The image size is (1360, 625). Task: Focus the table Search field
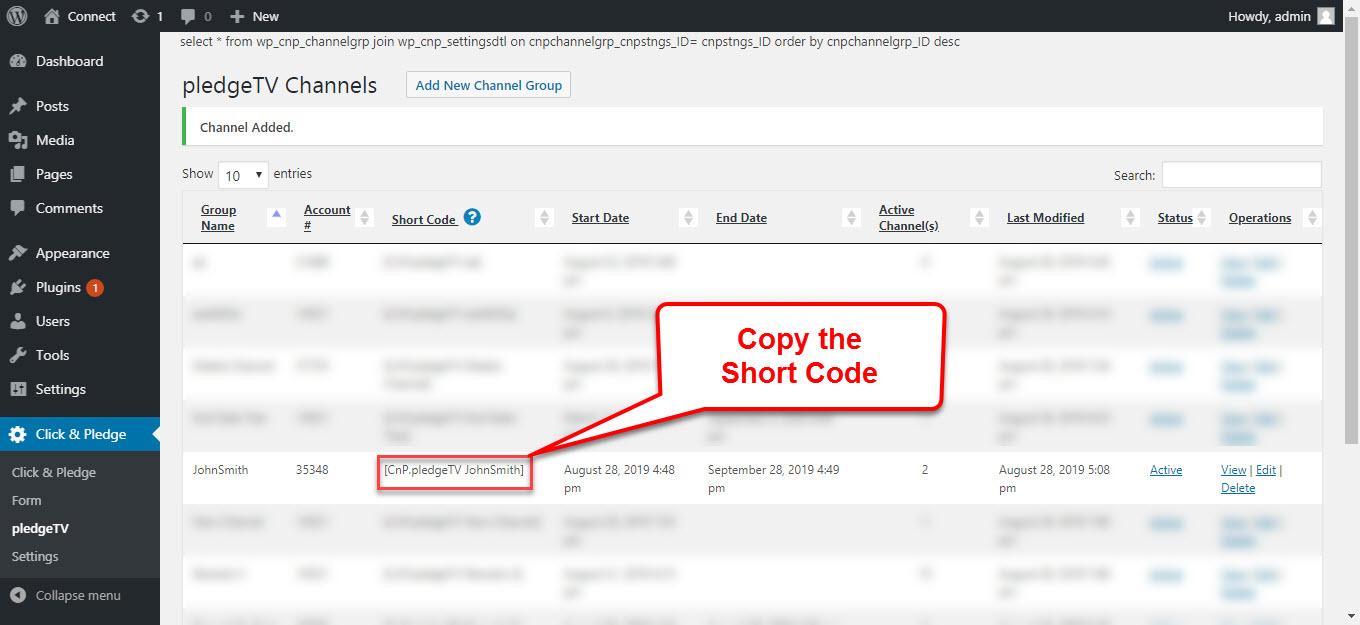[x=1241, y=175]
